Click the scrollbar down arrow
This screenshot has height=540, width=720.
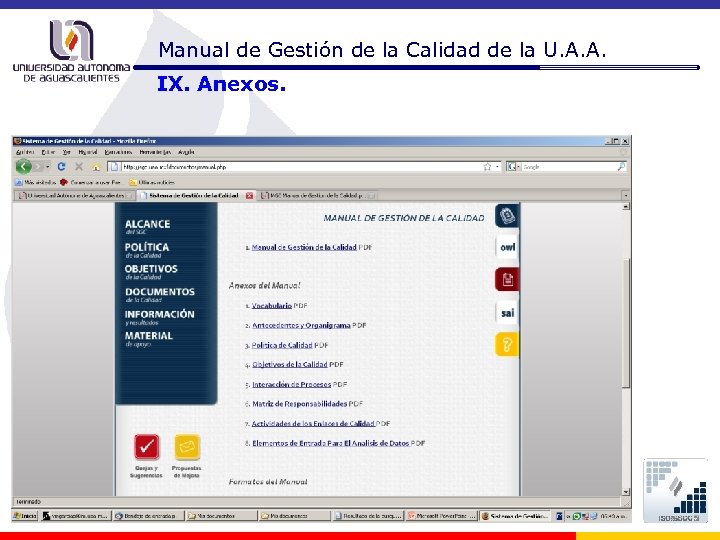click(626, 492)
